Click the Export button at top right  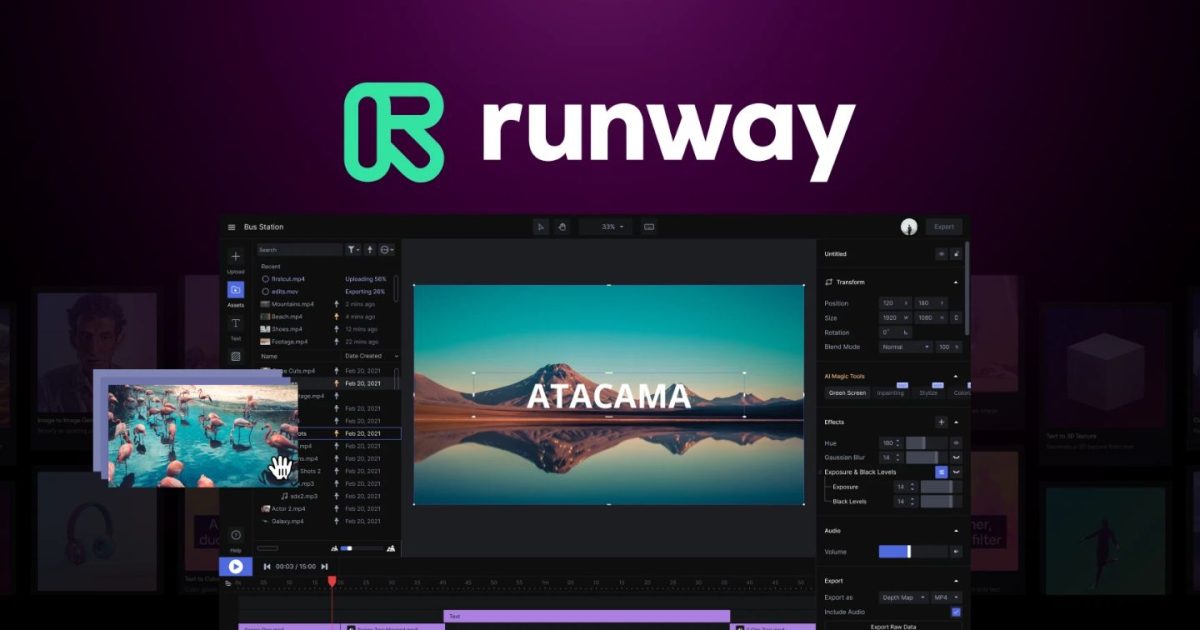click(944, 227)
